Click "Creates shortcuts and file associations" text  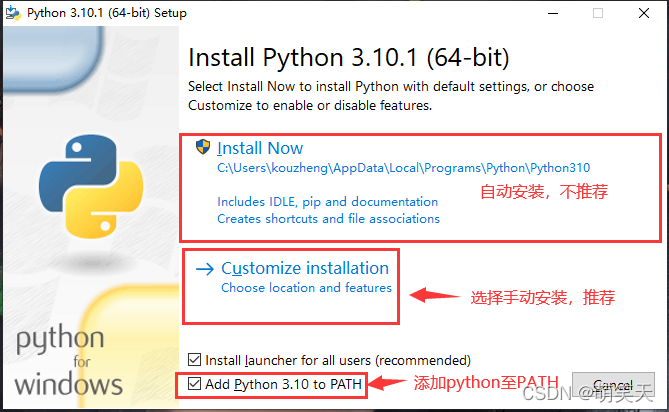[328, 218]
